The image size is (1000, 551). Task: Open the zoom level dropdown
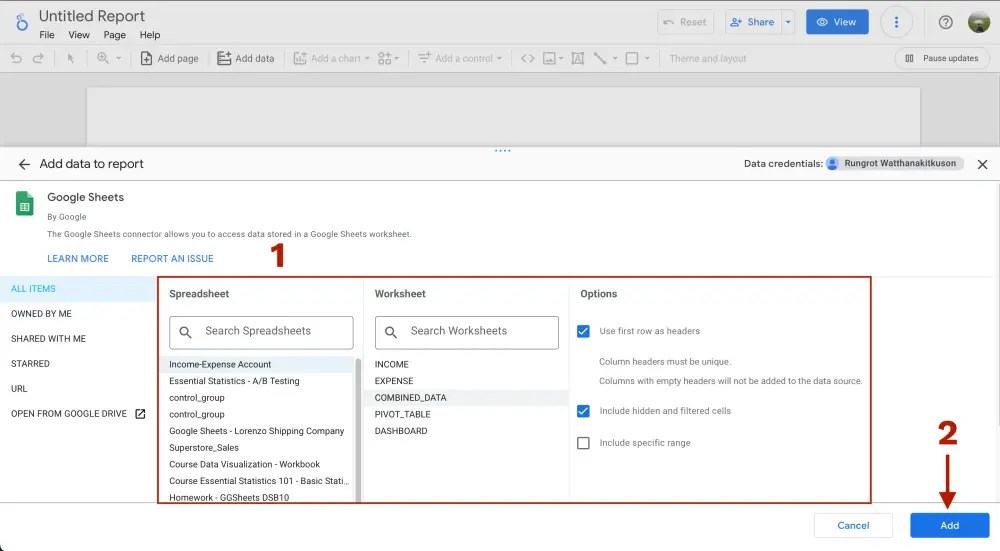(109, 59)
